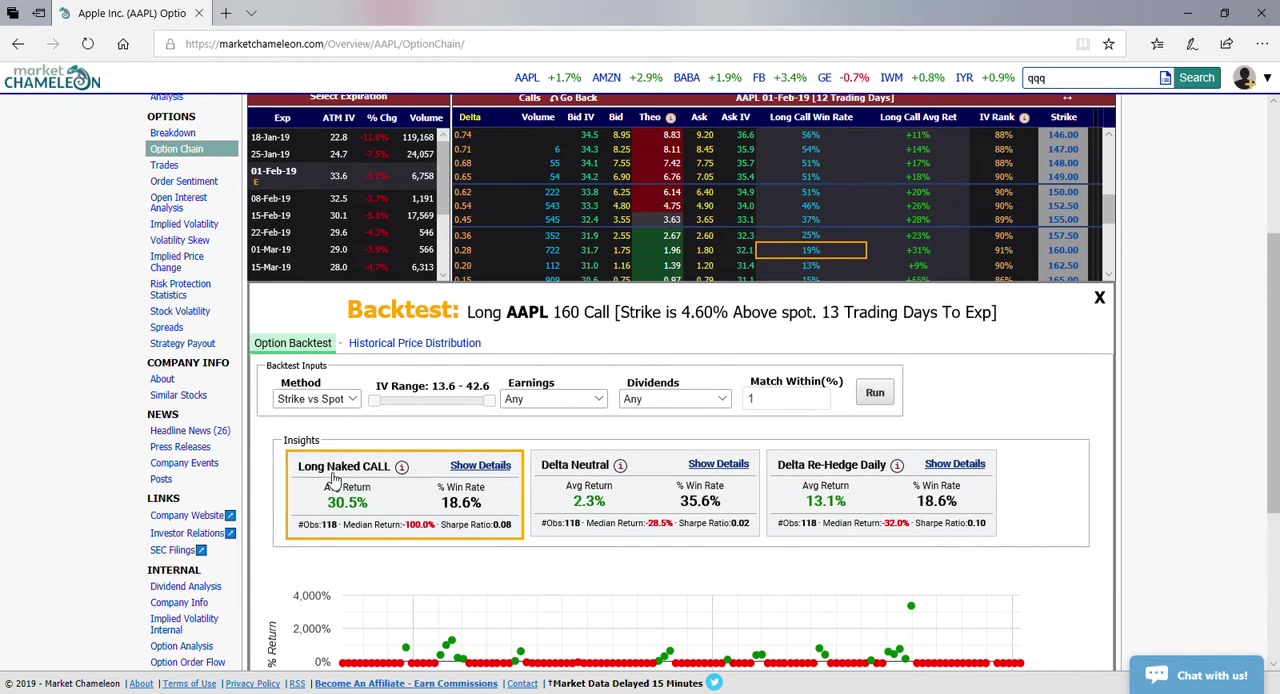Click the external link icon beside Company Website
Image resolution: width=1280 pixels, height=694 pixels.
[x=230, y=516]
